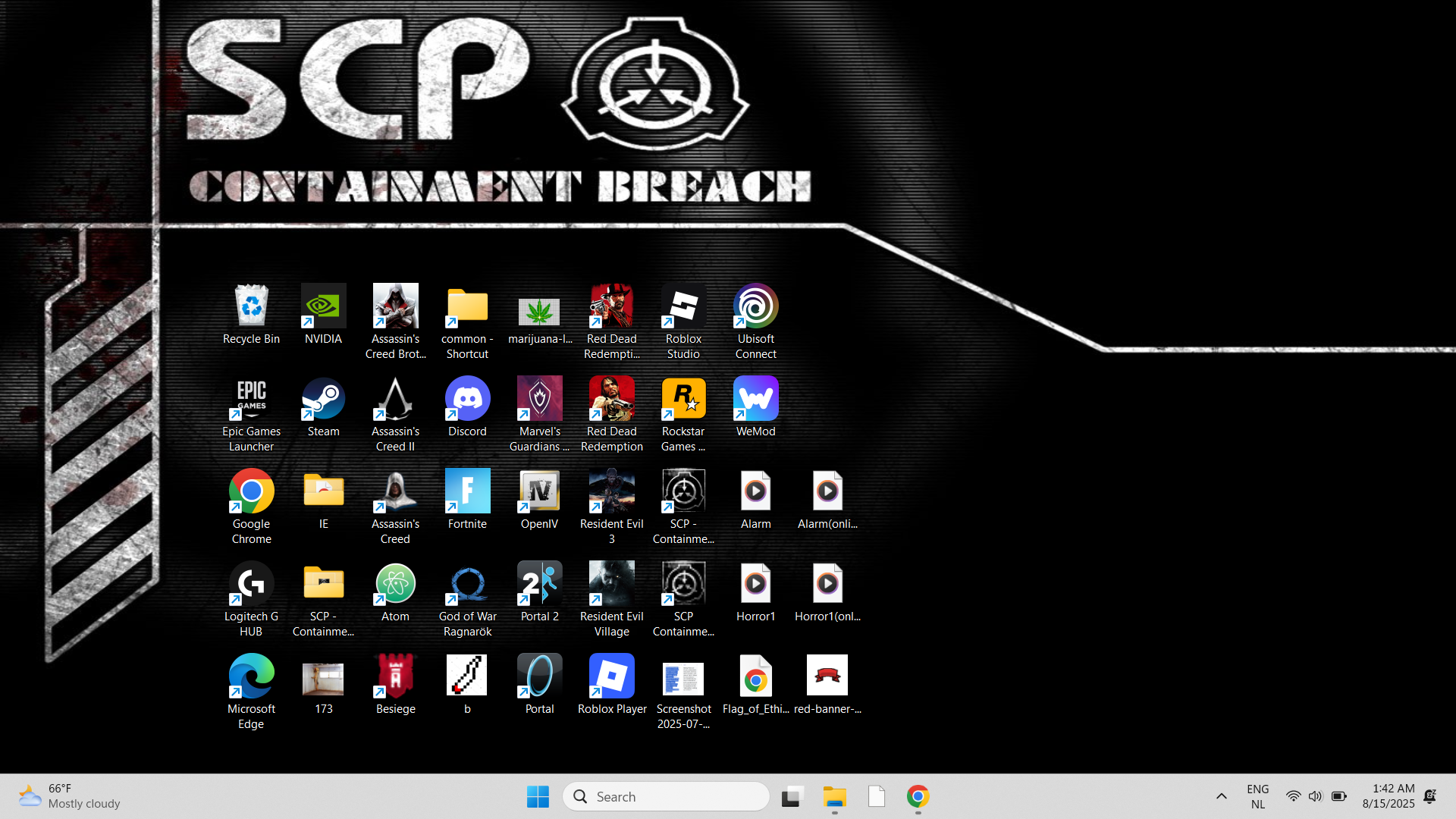
Task: Select the image file named b
Action: (467, 685)
